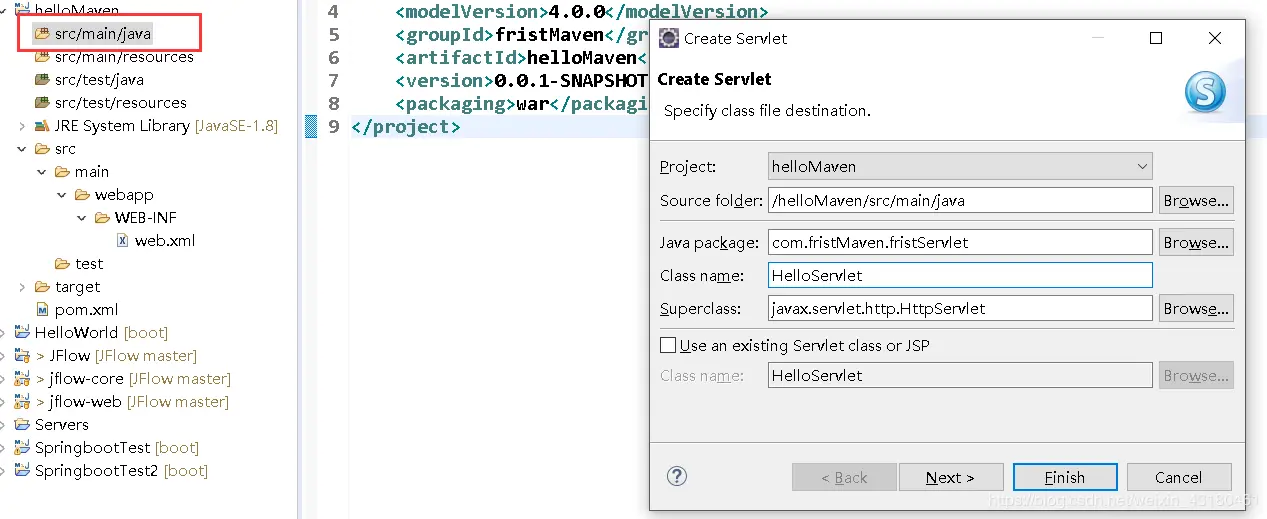Image resolution: width=1267 pixels, height=519 pixels.
Task: Click the Next button
Action: click(951, 477)
